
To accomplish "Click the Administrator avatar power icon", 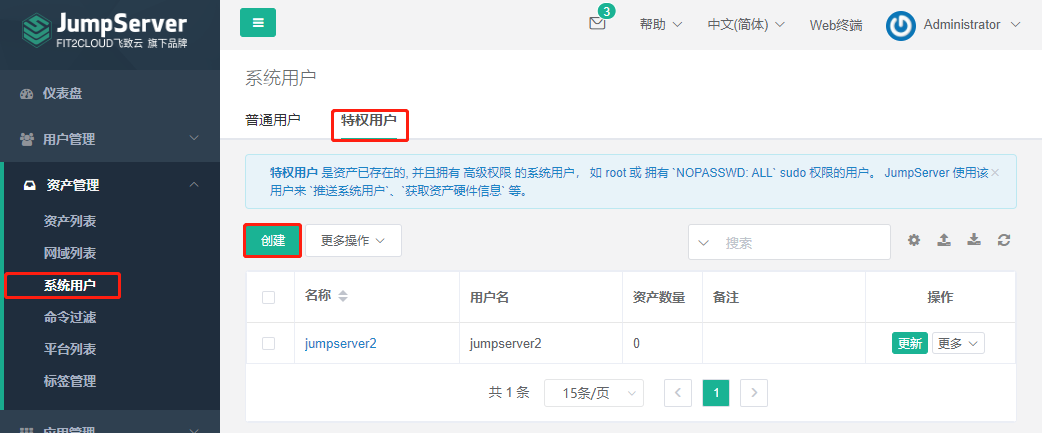I will pyautogui.click(x=900, y=25).
